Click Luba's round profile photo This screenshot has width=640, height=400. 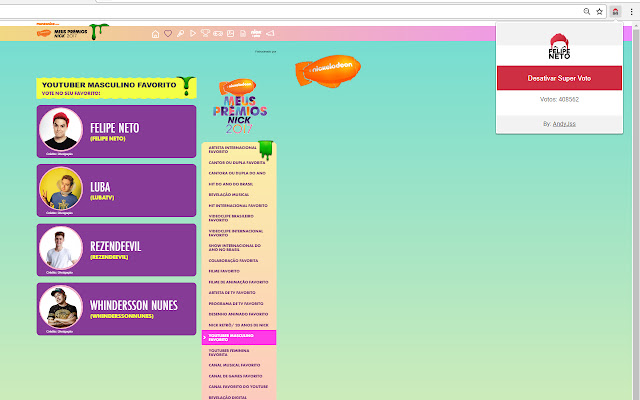pyautogui.click(x=61, y=189)
